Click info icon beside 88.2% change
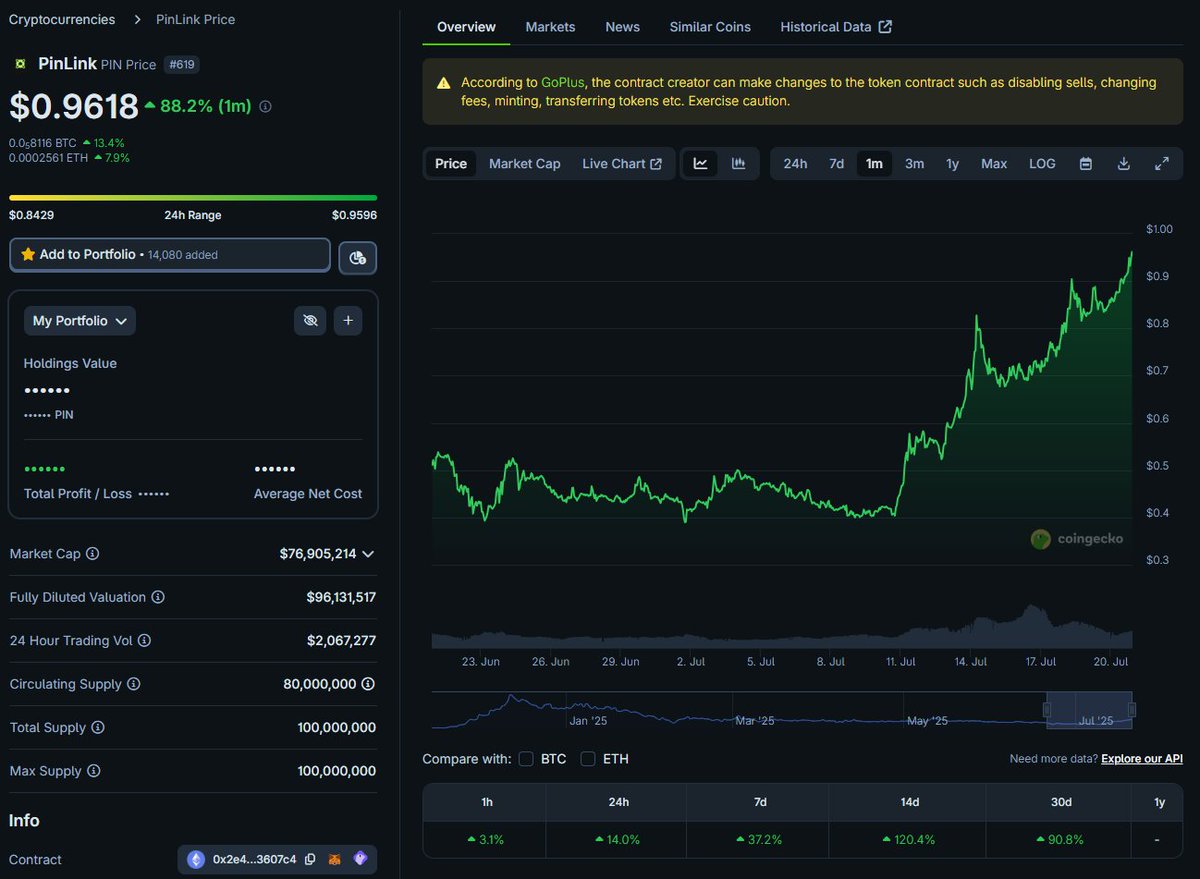This screenshot has width=1200, height=879. point(265,106)
